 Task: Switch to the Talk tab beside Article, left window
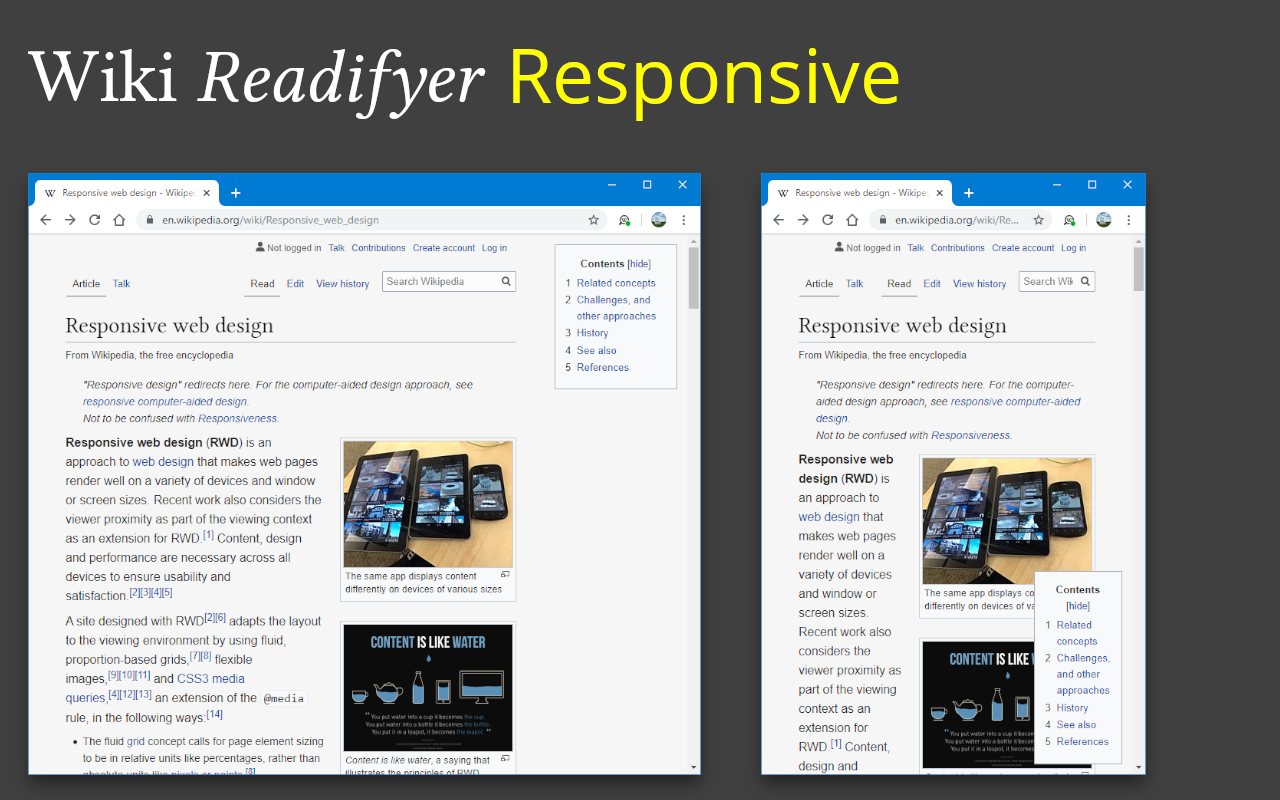[x=121, y=284]
